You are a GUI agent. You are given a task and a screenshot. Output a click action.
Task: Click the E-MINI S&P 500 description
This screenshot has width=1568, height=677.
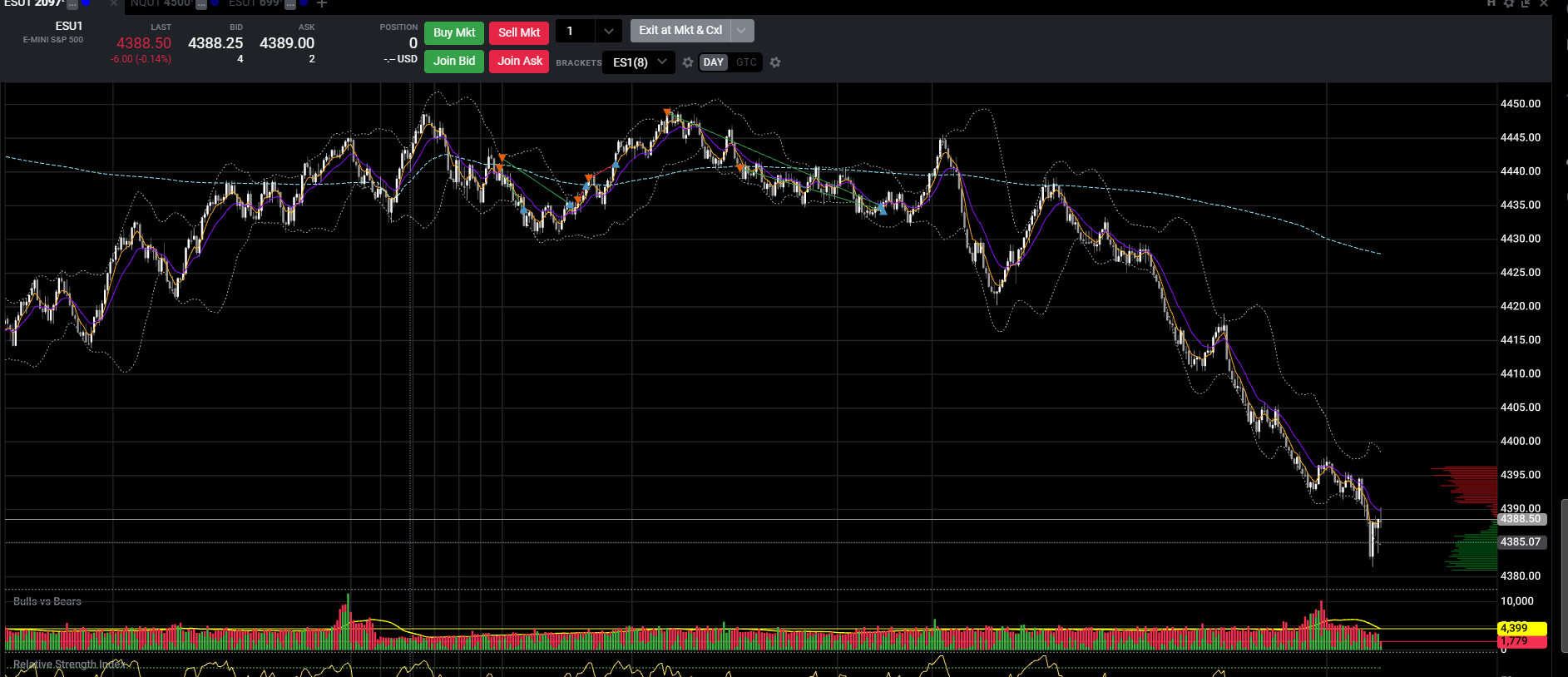[53, 40]
